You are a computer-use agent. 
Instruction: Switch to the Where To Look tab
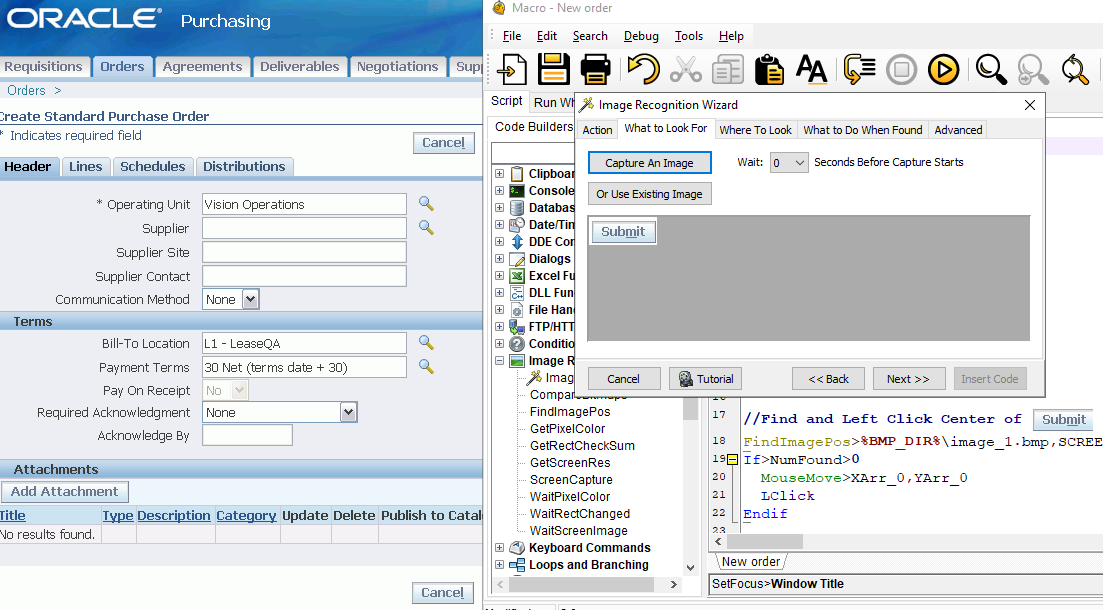tap(755, 130)
